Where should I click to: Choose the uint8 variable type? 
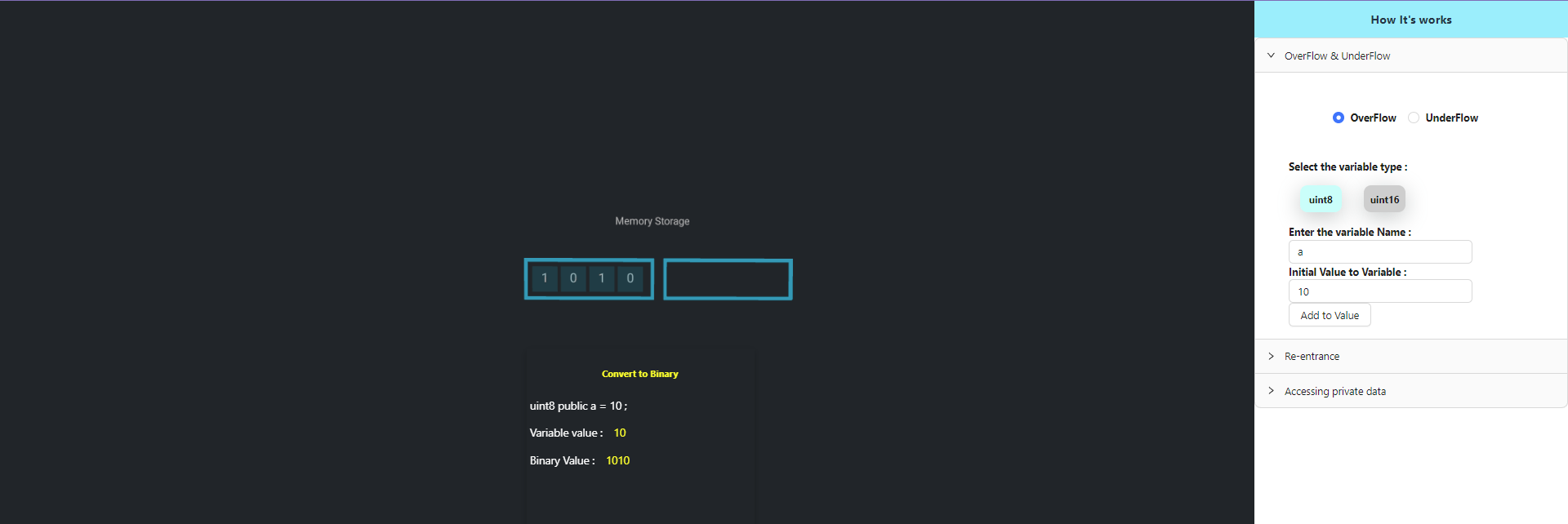1321,199
